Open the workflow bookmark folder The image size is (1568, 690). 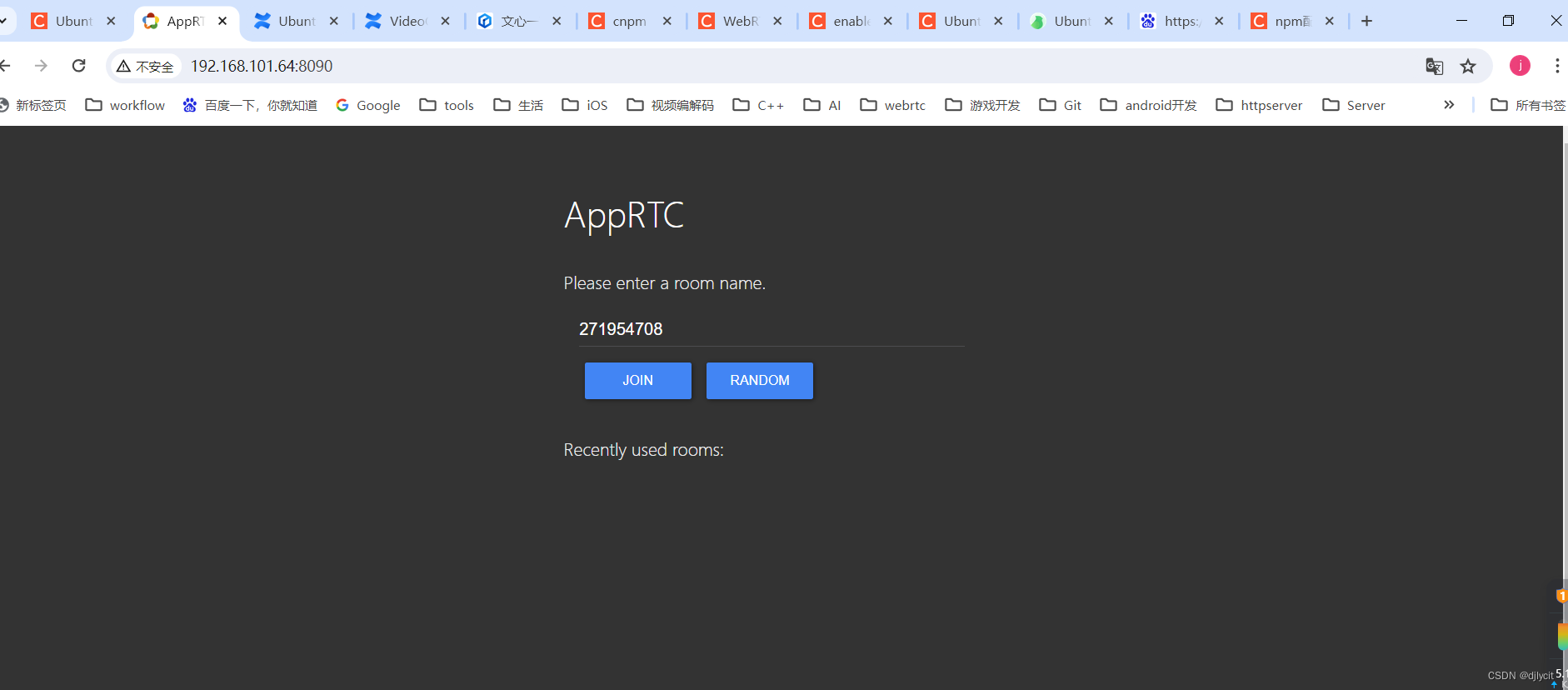(125, 105)
